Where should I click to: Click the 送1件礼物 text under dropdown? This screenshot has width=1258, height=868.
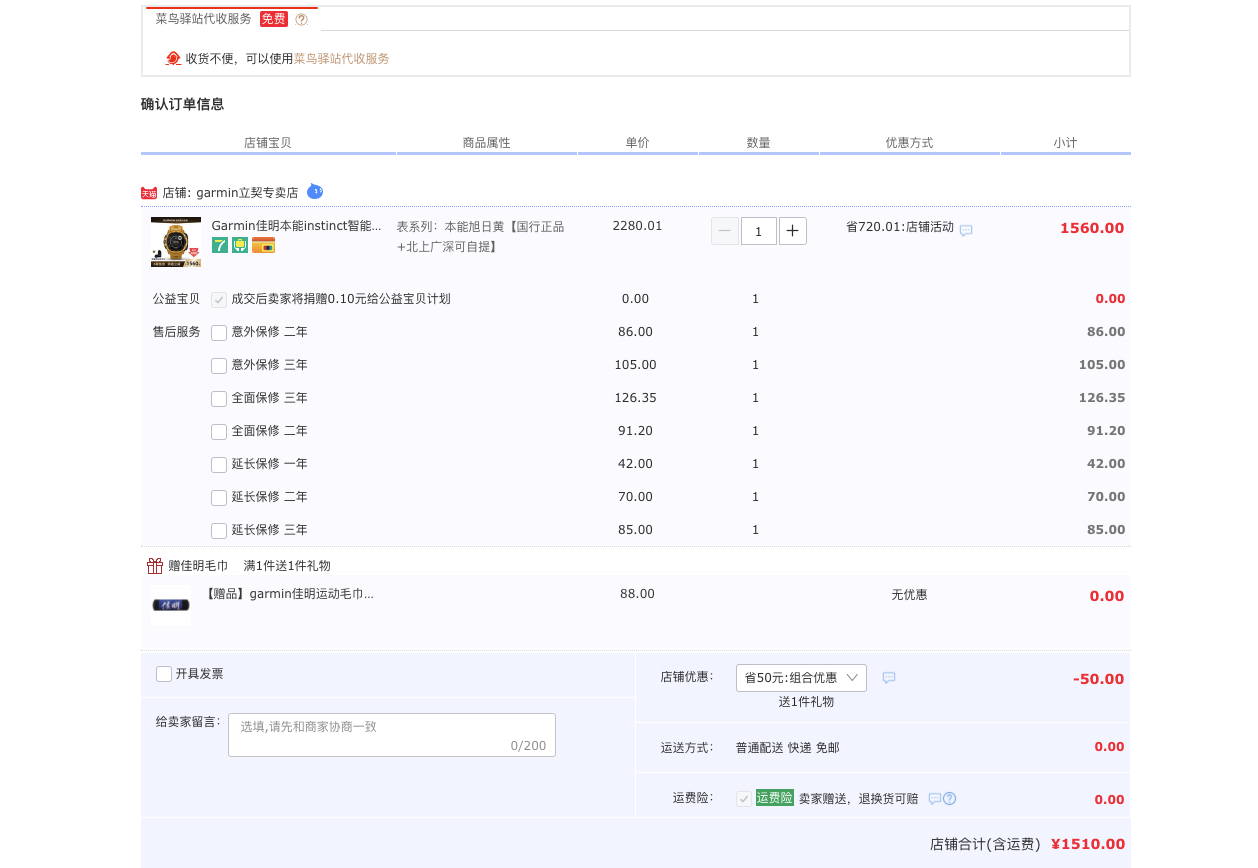806,702
